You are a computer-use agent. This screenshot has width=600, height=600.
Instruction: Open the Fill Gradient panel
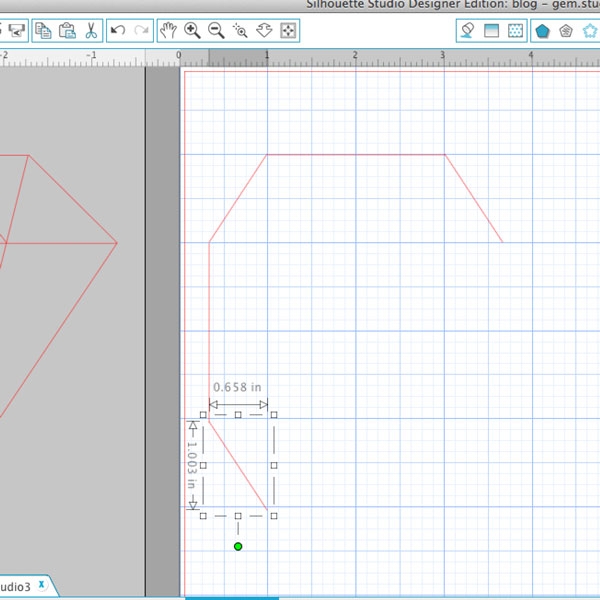tap(492, 31)
